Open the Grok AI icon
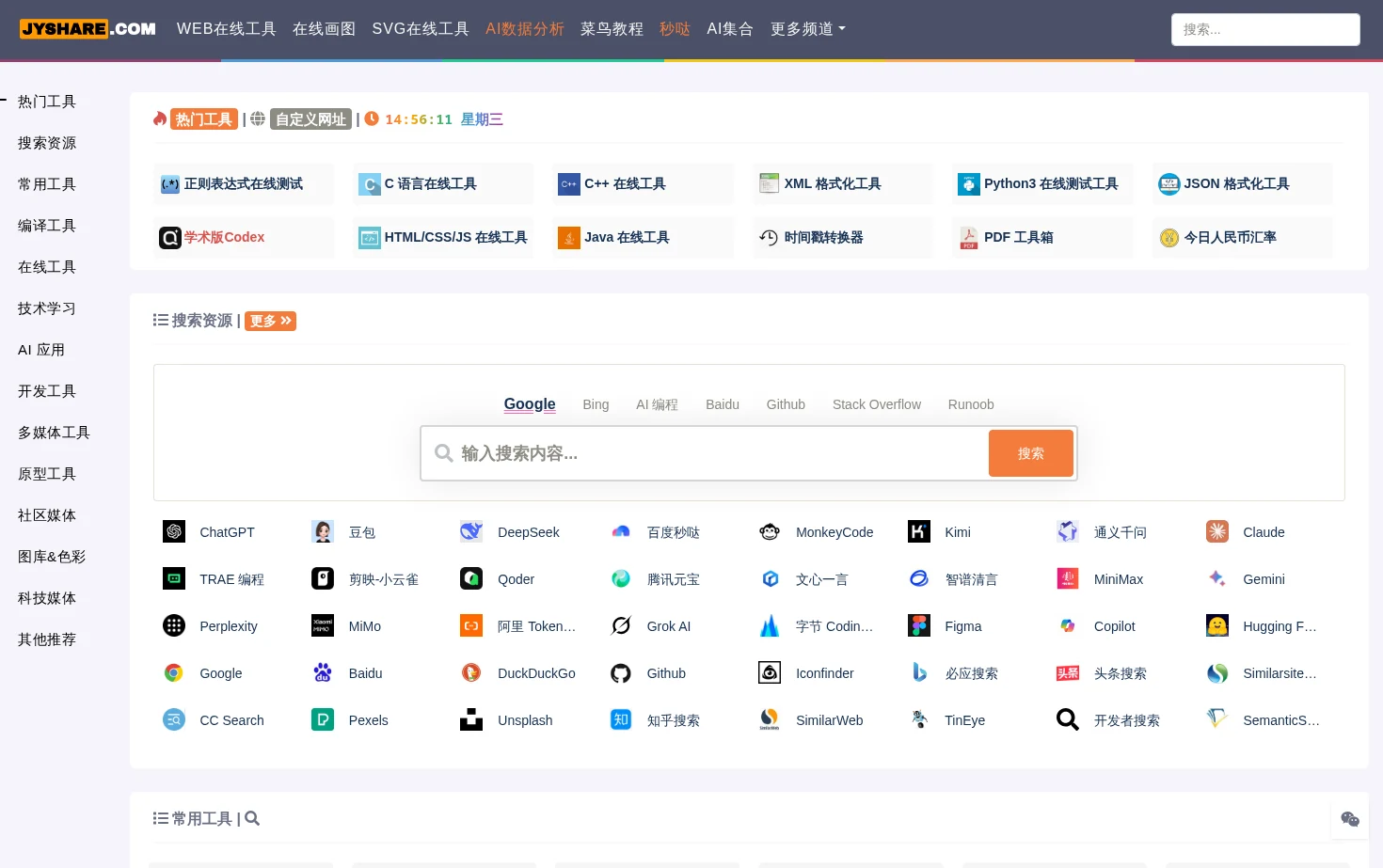Screen dimensions: 1383x868 pos(621,626)
